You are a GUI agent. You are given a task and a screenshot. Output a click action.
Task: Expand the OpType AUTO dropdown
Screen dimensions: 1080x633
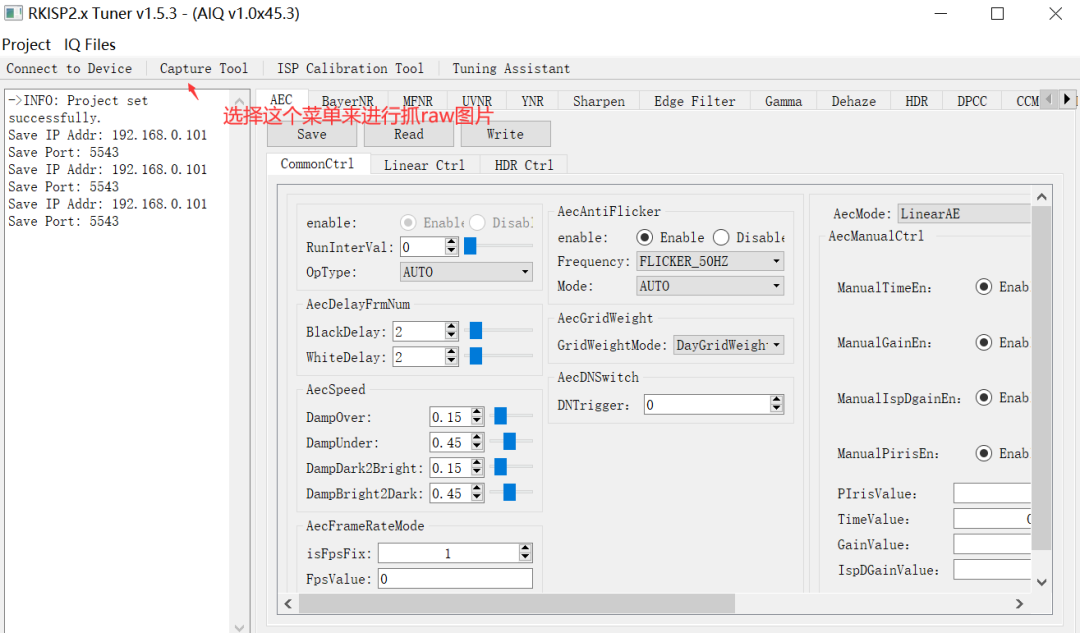point(466,272)
